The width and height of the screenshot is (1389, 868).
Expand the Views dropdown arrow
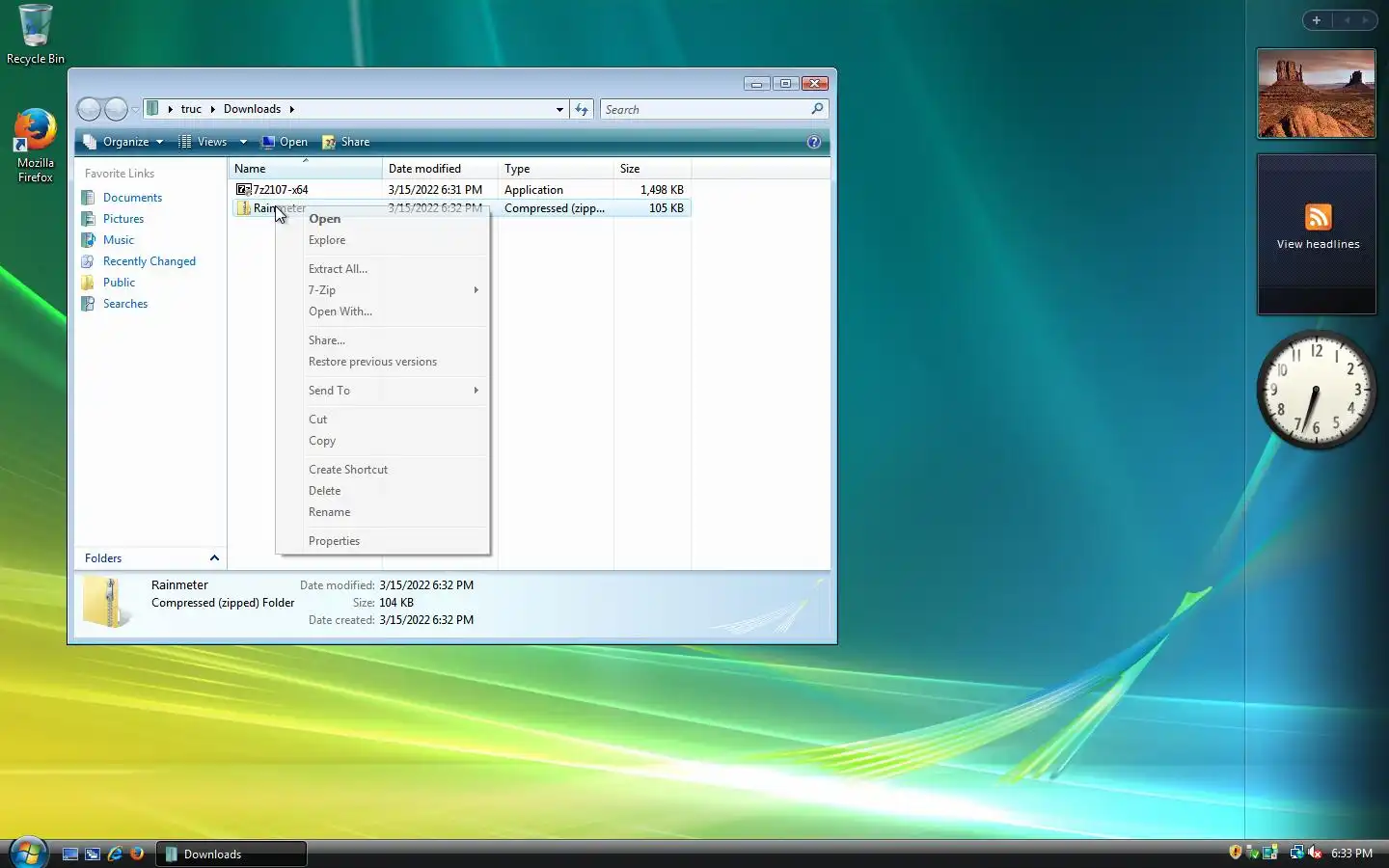coord(243,142)
